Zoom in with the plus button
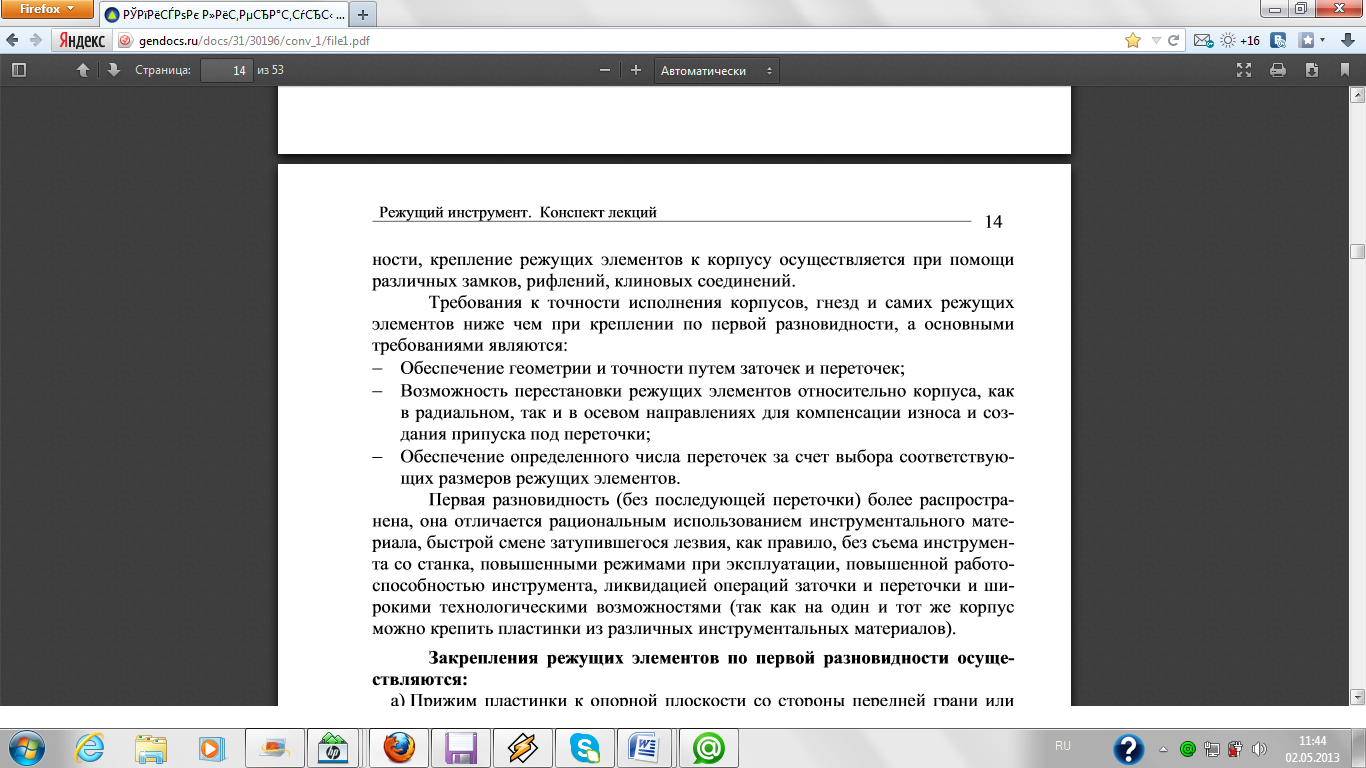The image size is (1366, 768). (x=635, y=70)
